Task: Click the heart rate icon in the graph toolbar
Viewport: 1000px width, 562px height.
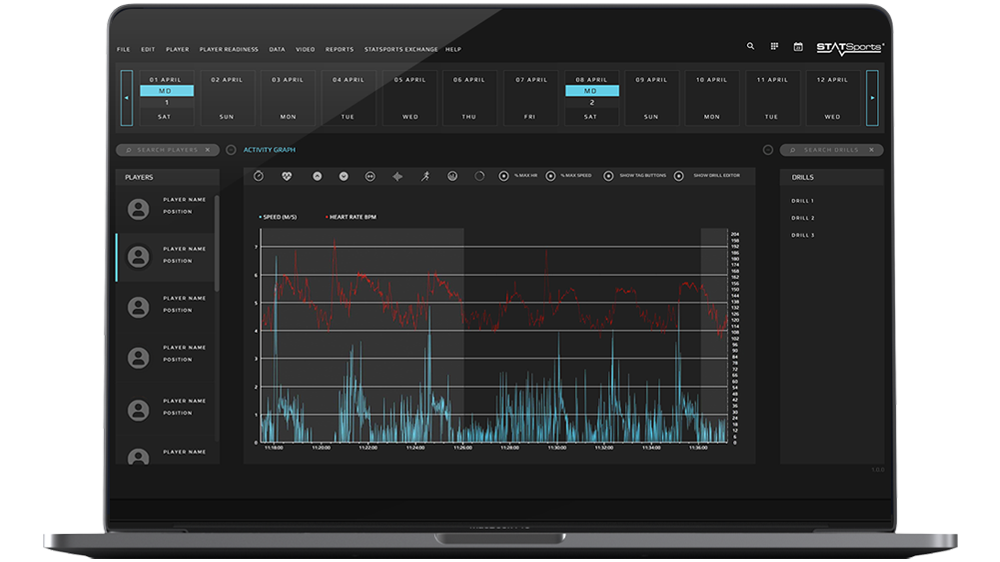Action: tap(289, 176)
